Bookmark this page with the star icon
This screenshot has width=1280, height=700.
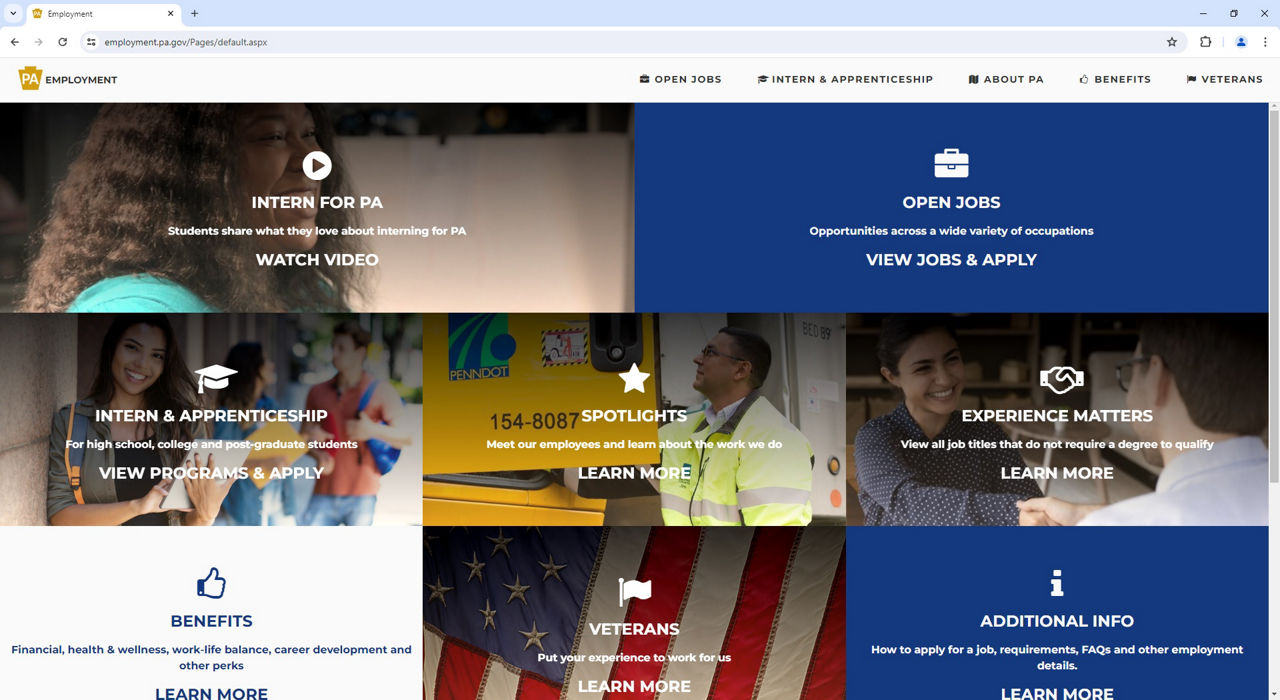1172,42
